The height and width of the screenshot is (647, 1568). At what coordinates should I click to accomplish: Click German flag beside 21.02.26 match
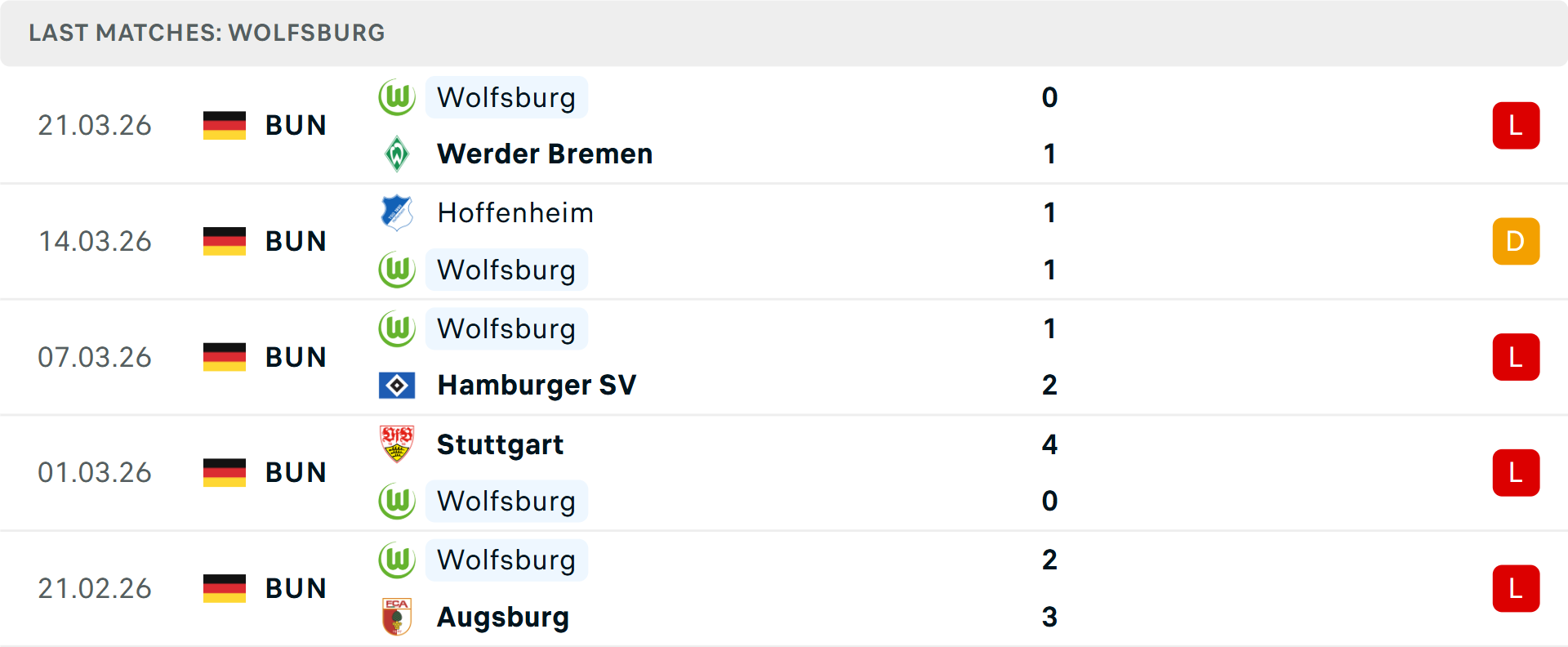tap(225, 588)
